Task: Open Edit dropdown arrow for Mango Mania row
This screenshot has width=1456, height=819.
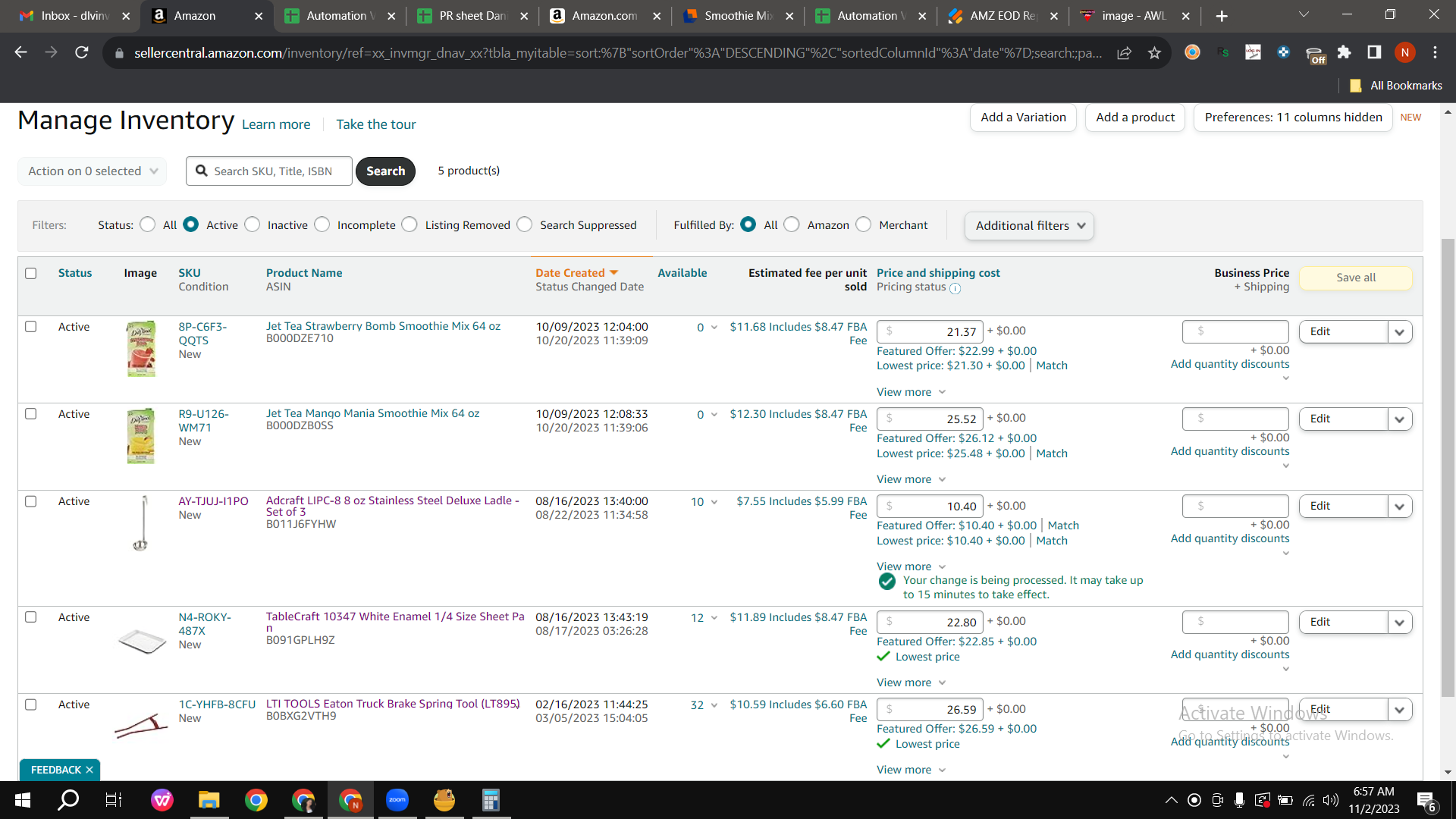Action: (x=1400, y=419)
